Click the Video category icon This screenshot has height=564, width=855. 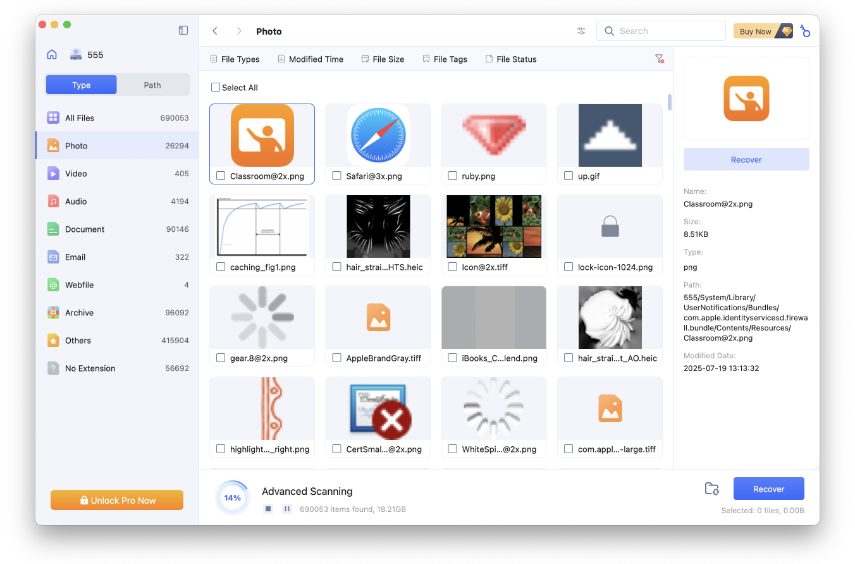pos(53,173)
